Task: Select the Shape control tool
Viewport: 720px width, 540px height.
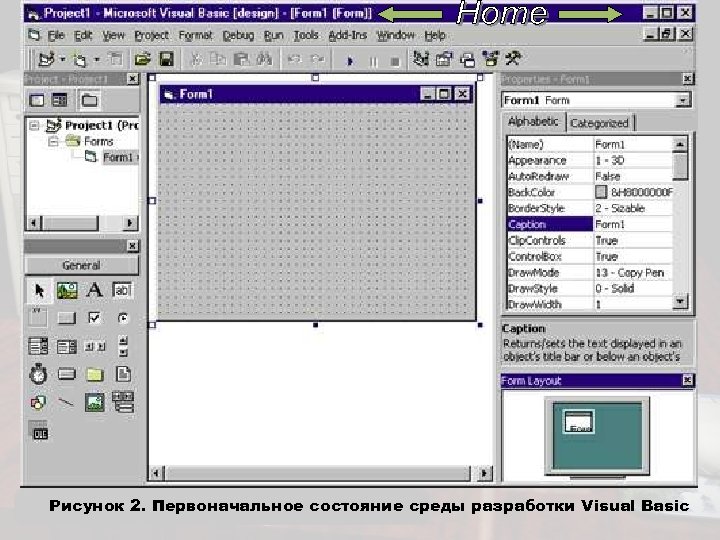Action: (x=38, y=403)
